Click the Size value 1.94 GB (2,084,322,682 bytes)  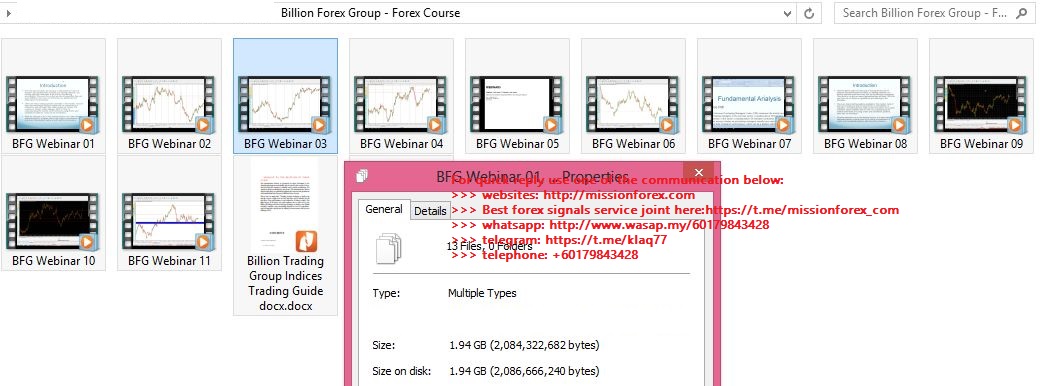point(524,345)
